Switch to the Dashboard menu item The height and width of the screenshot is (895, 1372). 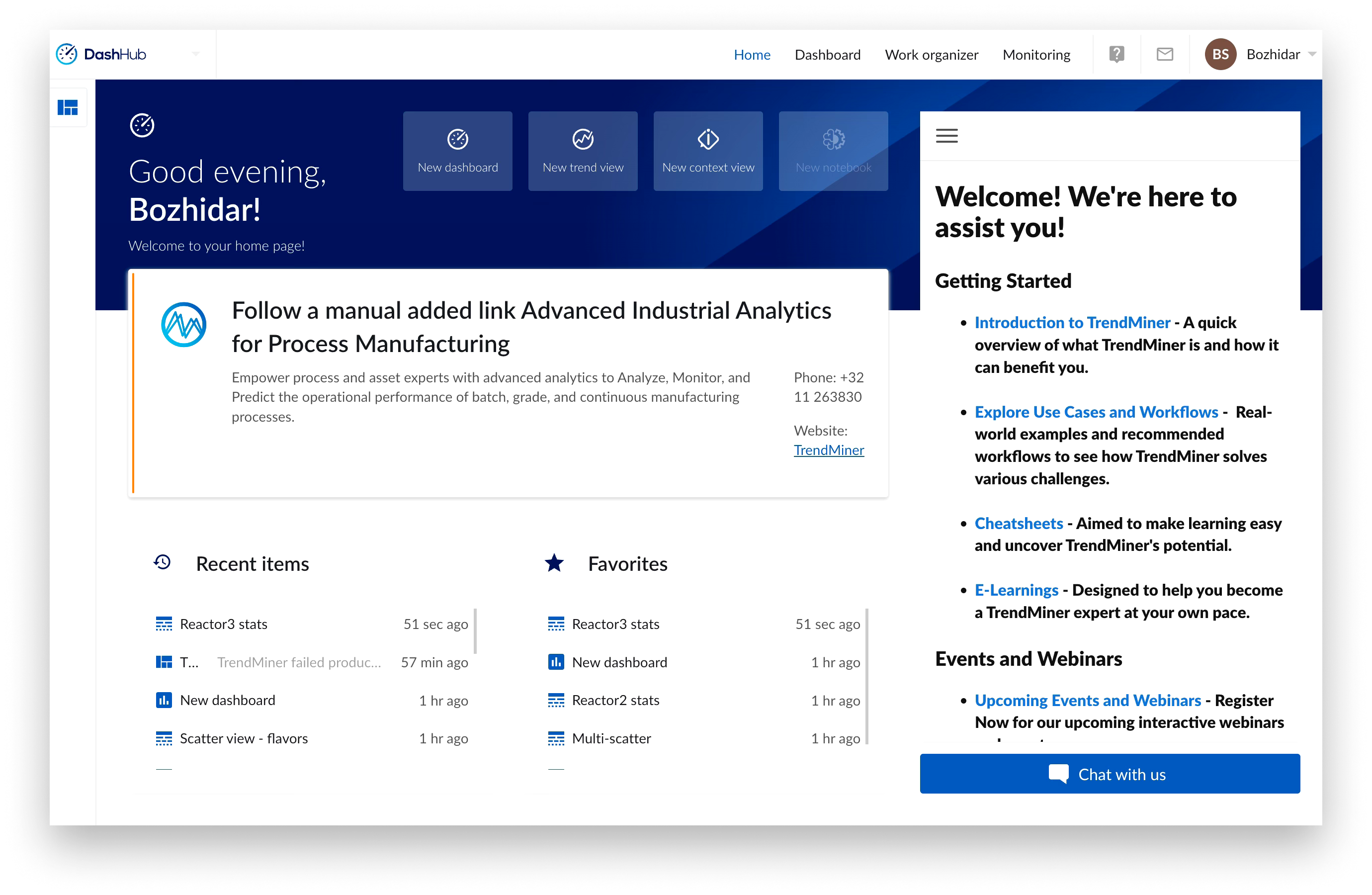pos(827,55)
